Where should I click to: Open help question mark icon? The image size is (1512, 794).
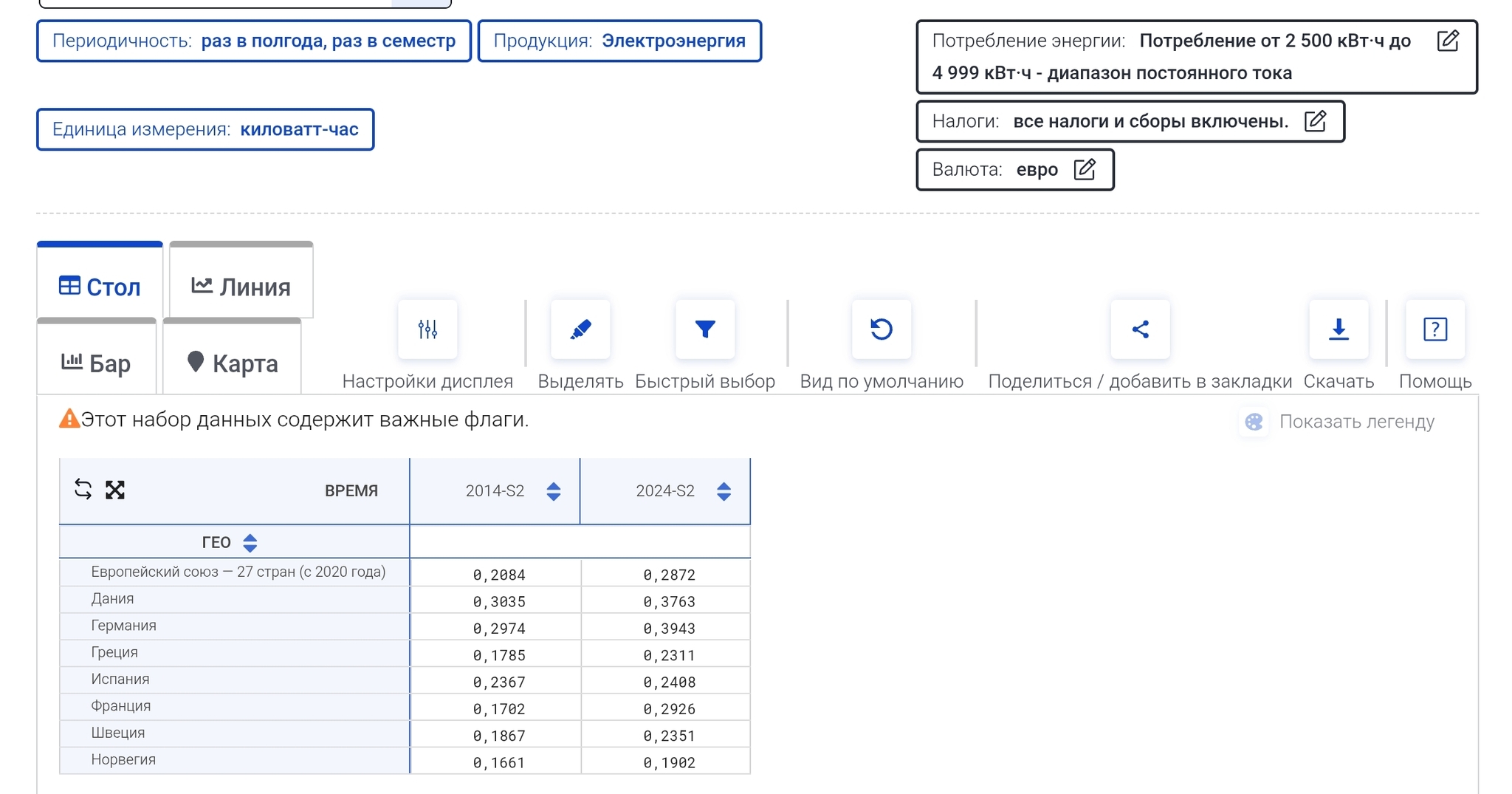pos(1434,329)
